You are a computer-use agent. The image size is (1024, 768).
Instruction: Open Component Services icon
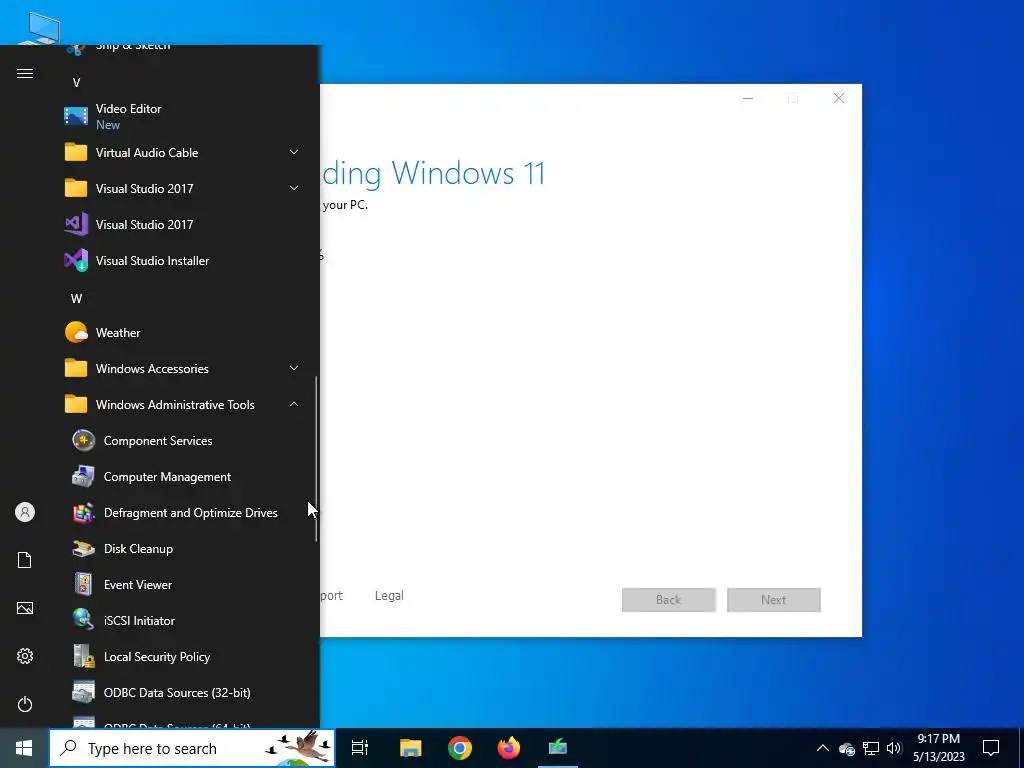point(83,440)
